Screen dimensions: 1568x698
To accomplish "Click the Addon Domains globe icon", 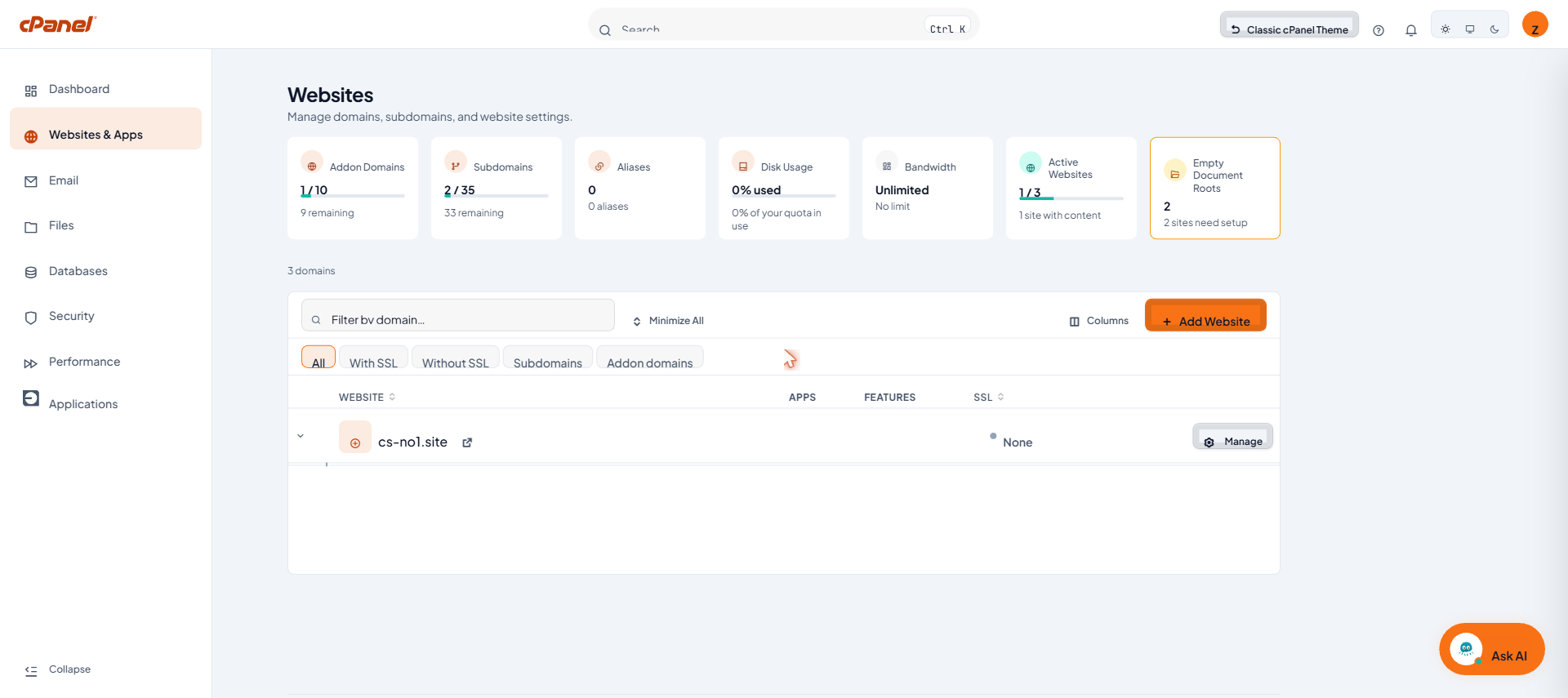I will click(x=312, y=162).
